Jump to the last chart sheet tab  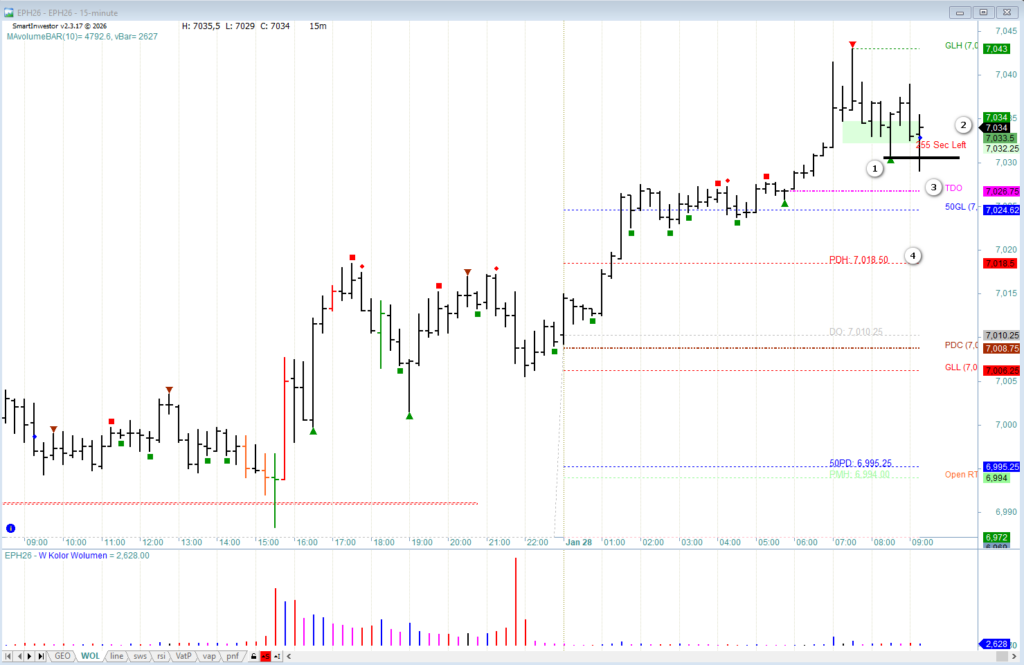pos(43,656)
